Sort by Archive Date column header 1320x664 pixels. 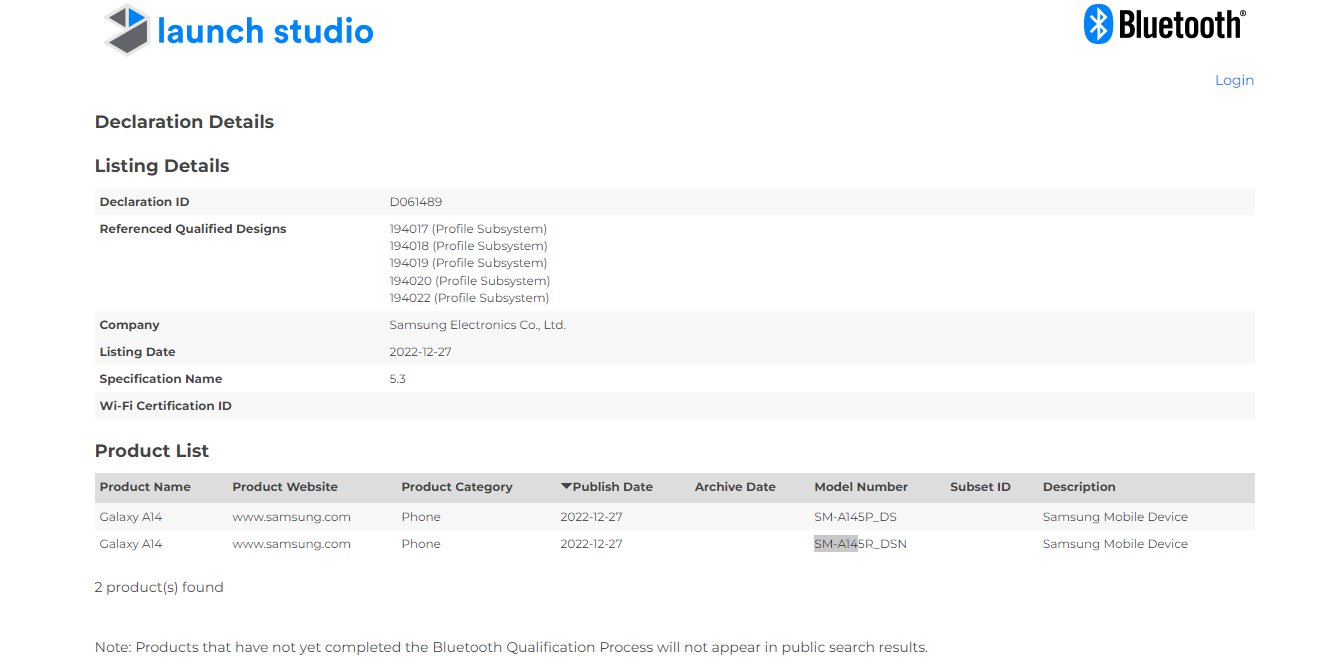tap(735, 487)
